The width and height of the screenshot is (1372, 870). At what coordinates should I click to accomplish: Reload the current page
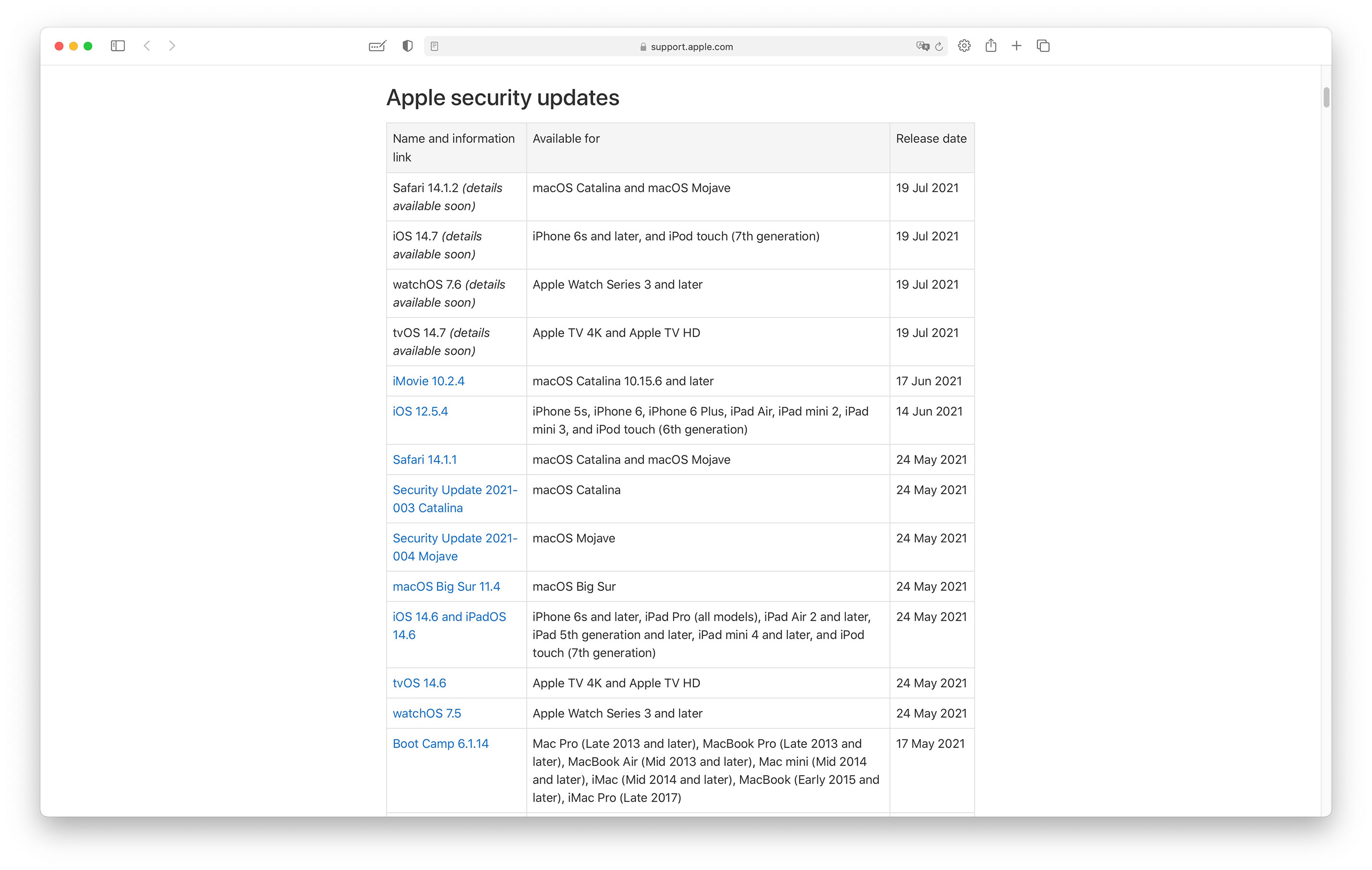click(939, 47)
